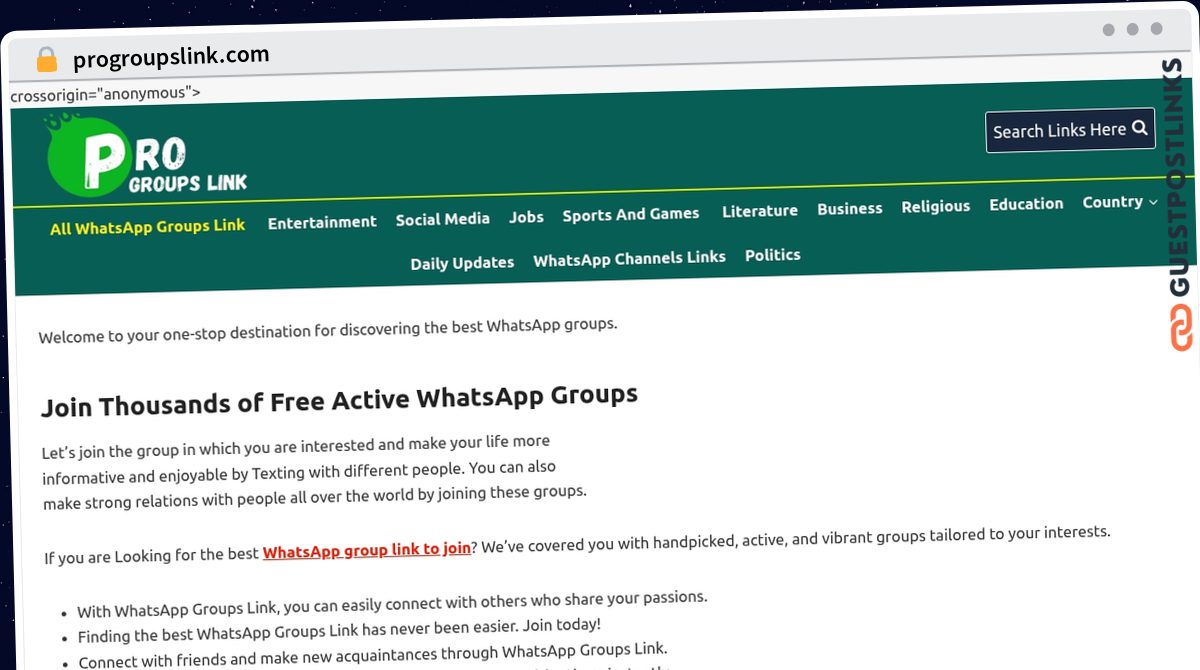Open the Literature category
Image resolution: width=1200 pixels, height=670 pixels.
click(759, 211)
